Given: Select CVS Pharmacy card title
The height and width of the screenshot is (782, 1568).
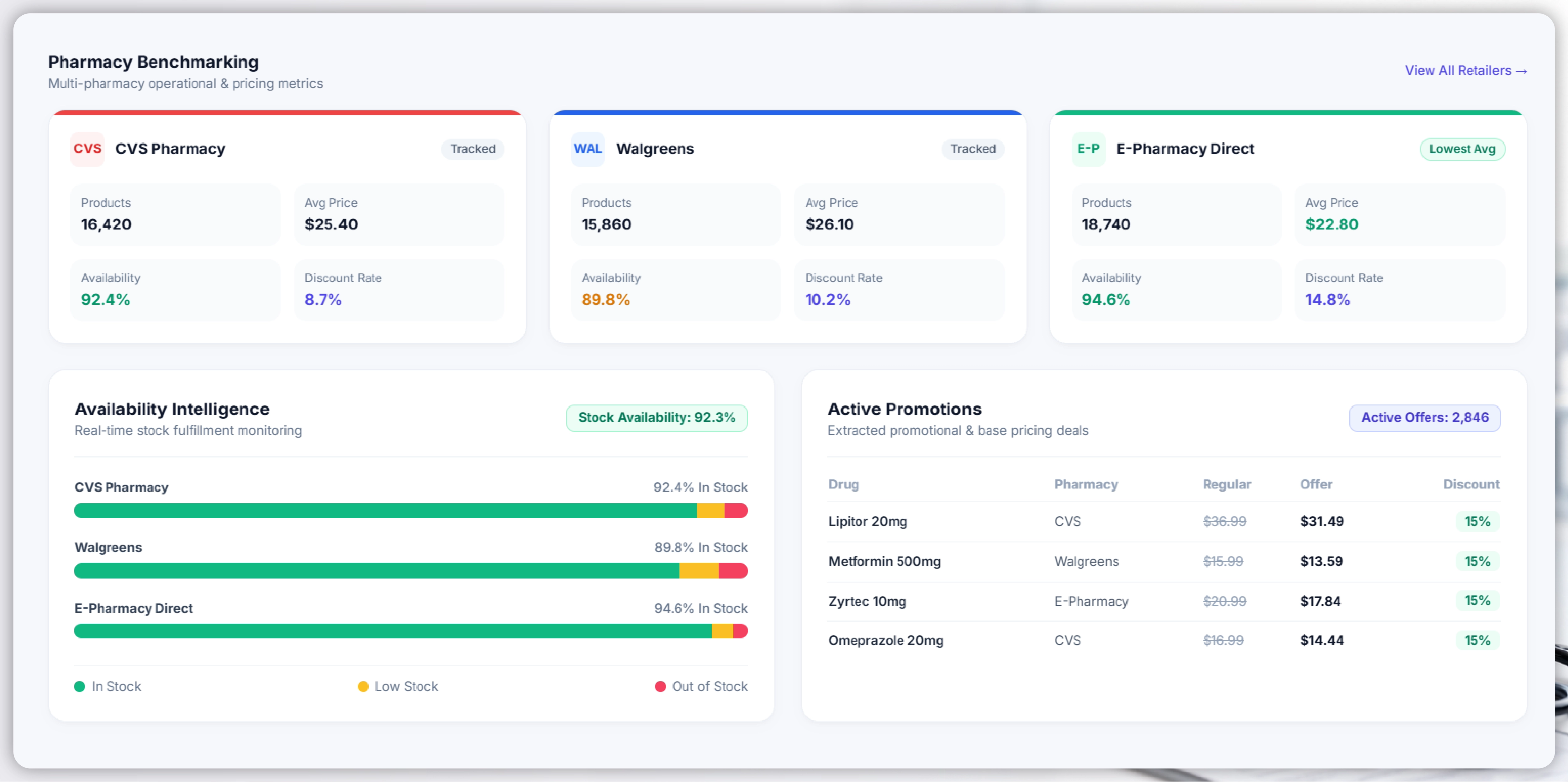Looking at the screenshot, I should 171,149.
